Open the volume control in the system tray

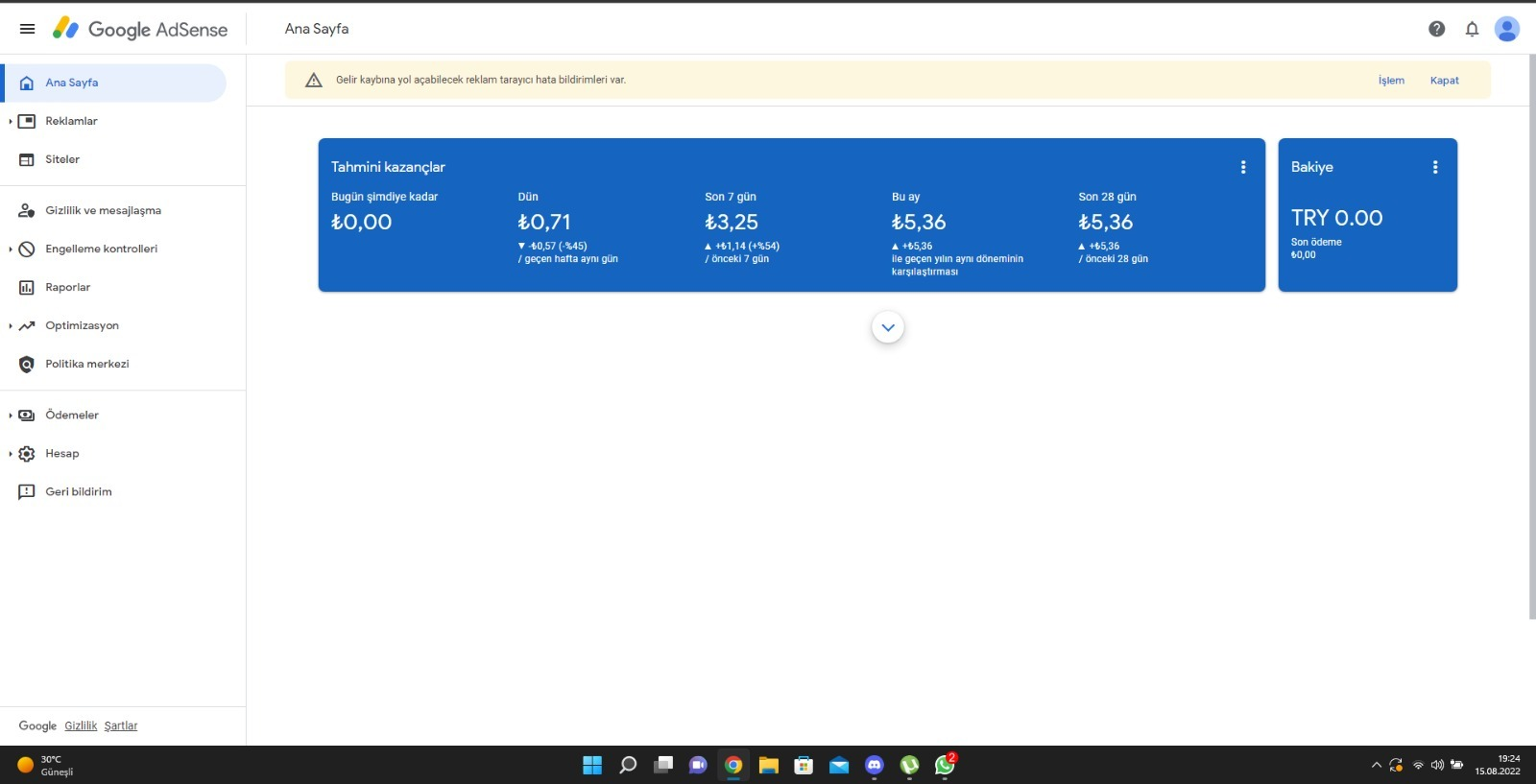[1437, 765]
